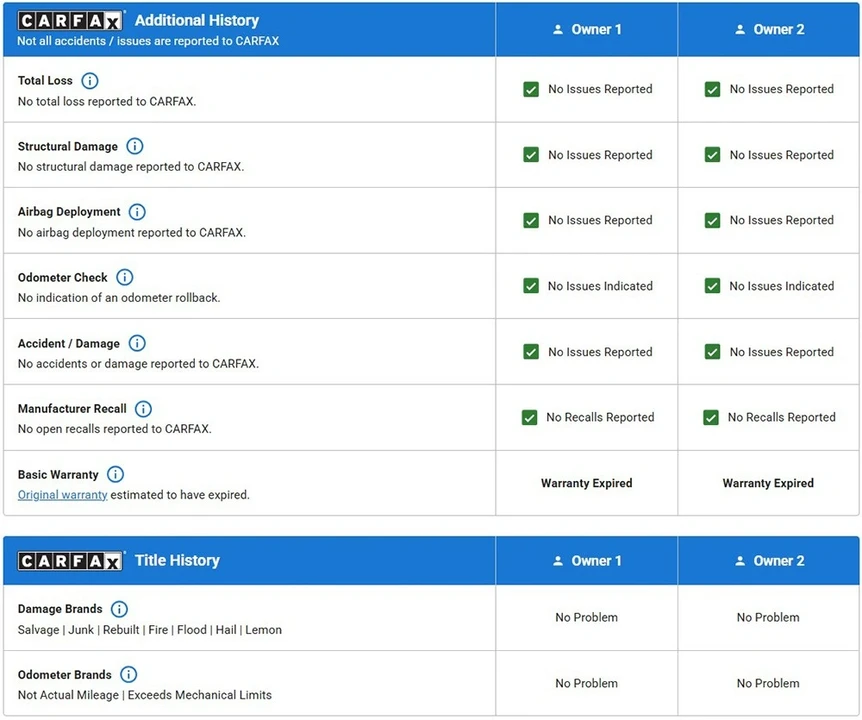The height and width of the screenshot is (720, 862).
Task: Click Owner 2 person icon in Additional History
Action: pyautogui.click(x=740, y=29)
